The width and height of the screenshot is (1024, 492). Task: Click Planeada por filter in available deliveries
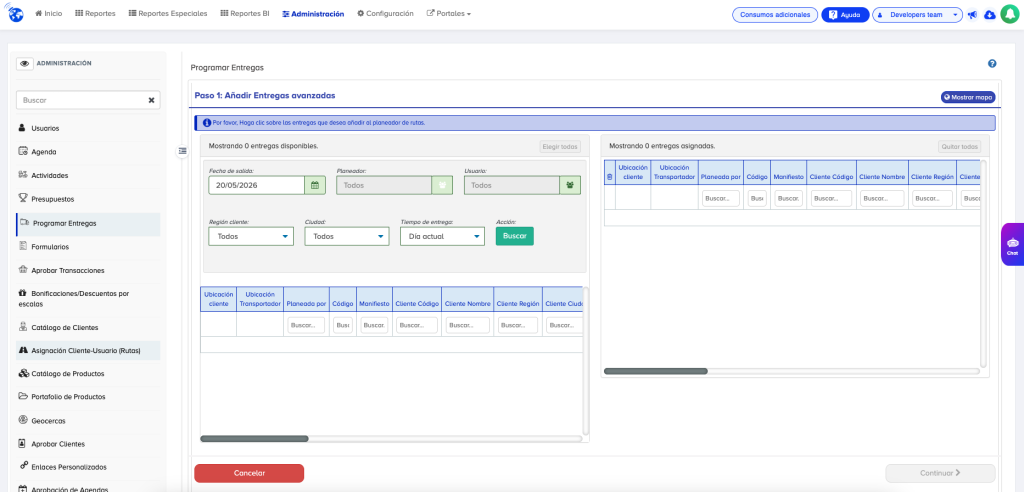point(306,325)
